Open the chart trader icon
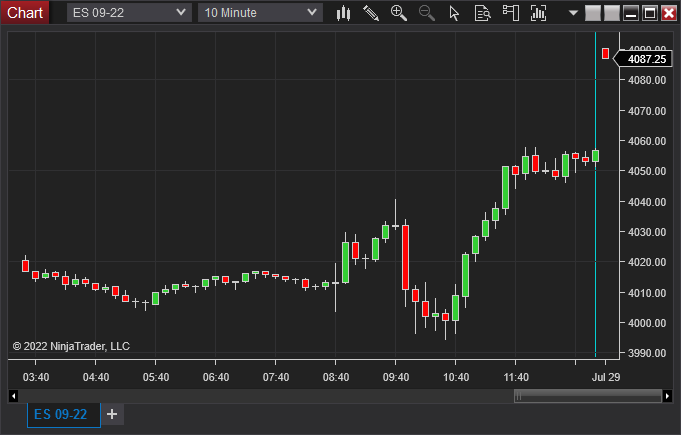681x435 pixels. (511, 13)
